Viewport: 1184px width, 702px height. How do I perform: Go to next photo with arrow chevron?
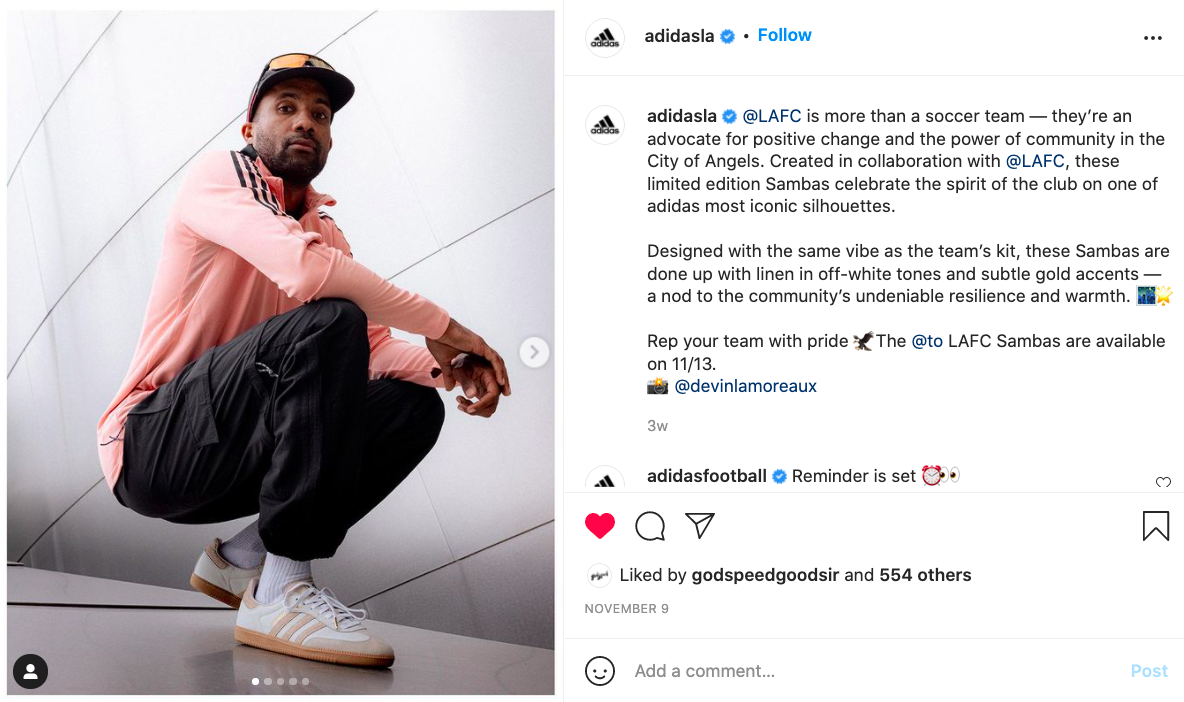534,353
